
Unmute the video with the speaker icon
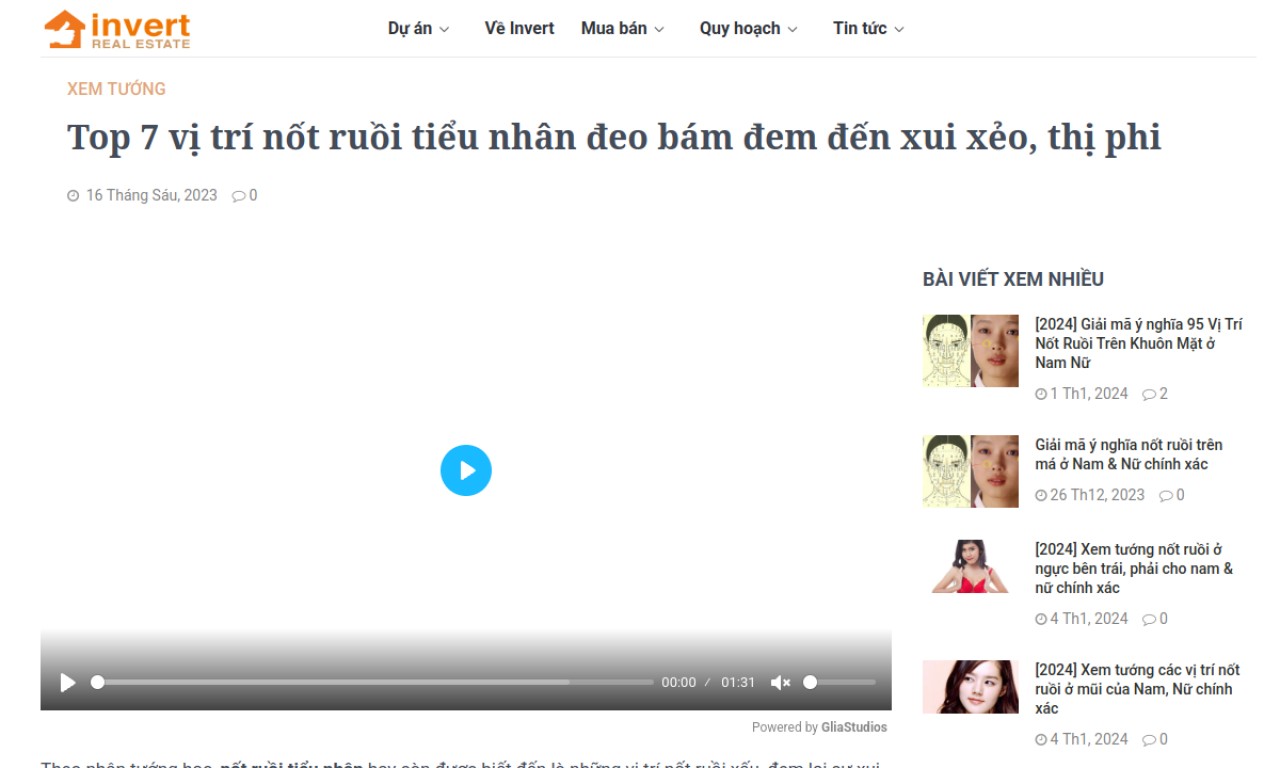[x=780, y=682]
